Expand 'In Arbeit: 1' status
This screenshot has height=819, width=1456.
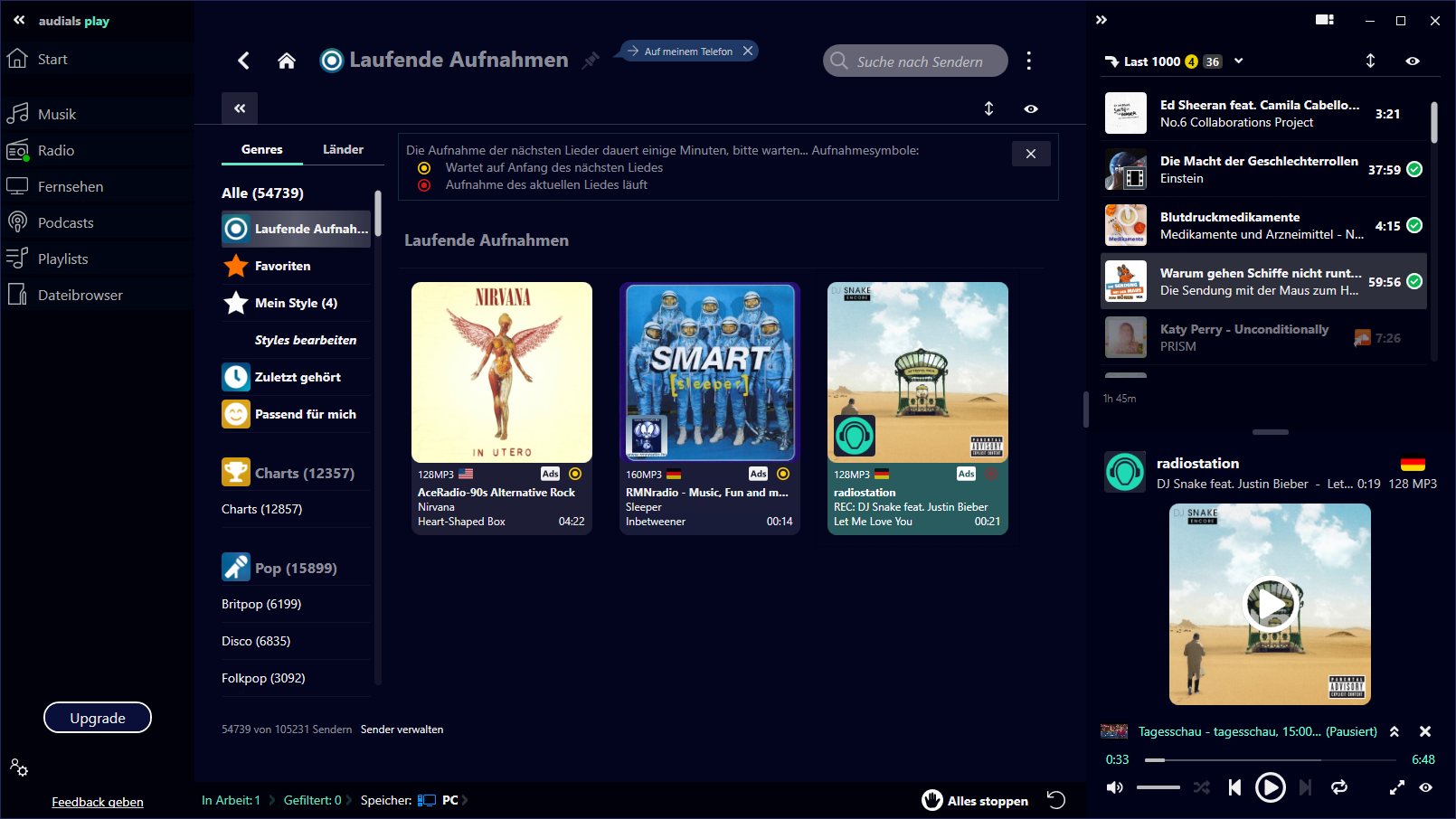coord(236,800)
